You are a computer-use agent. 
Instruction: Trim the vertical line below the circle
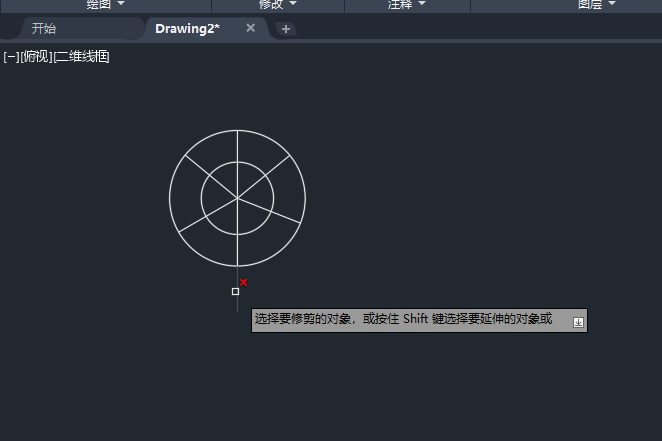point(237,291)
